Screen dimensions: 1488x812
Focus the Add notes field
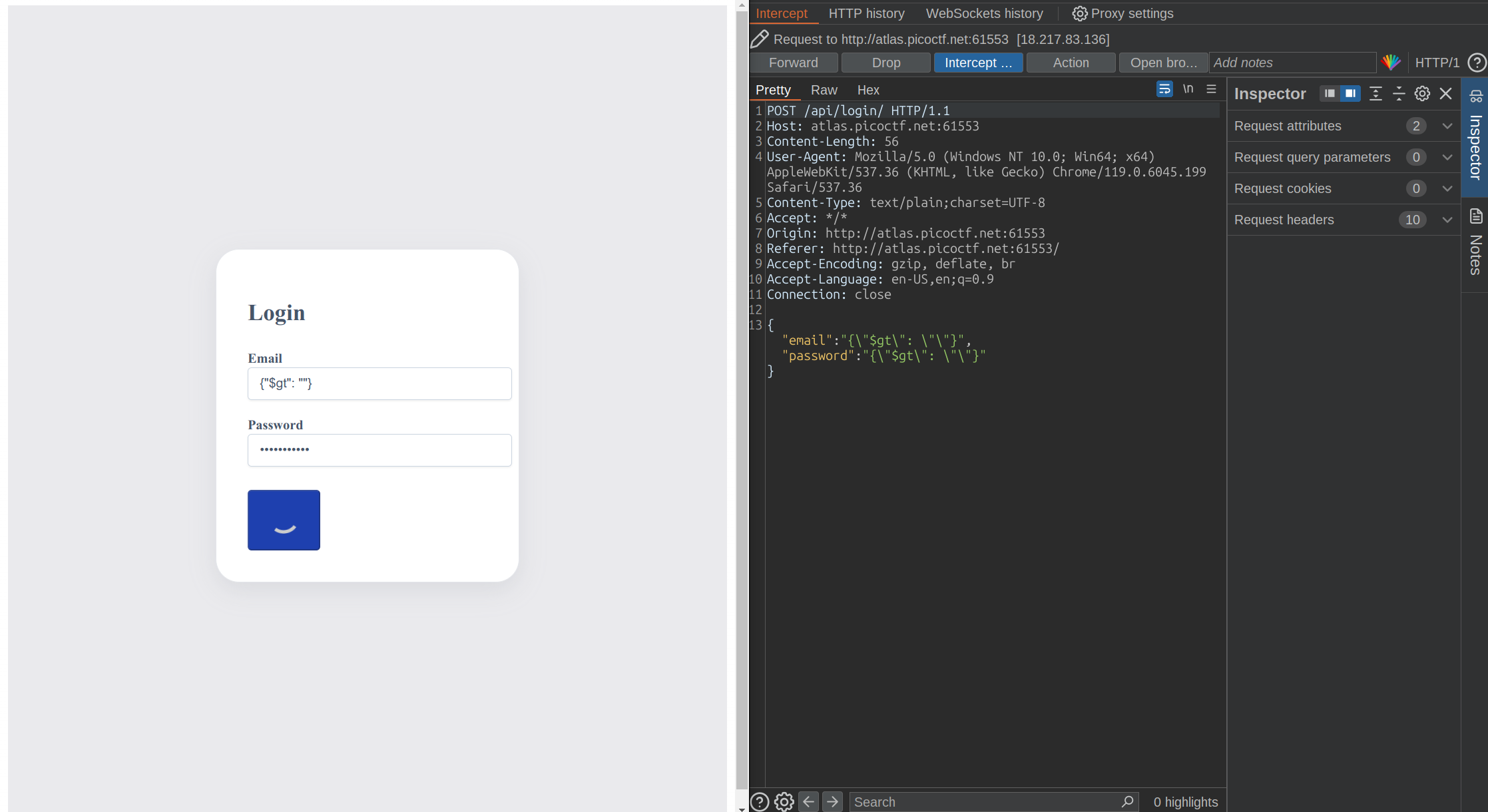pyautogui.click(x=1292, y=63)
